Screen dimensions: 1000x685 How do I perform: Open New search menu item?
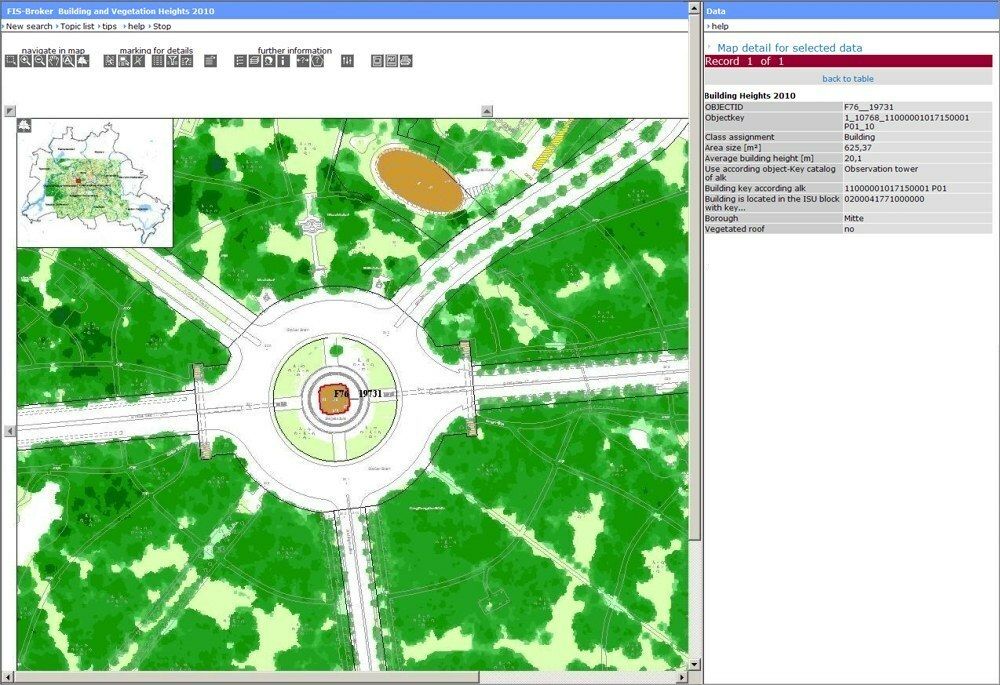tap(29, 26)
